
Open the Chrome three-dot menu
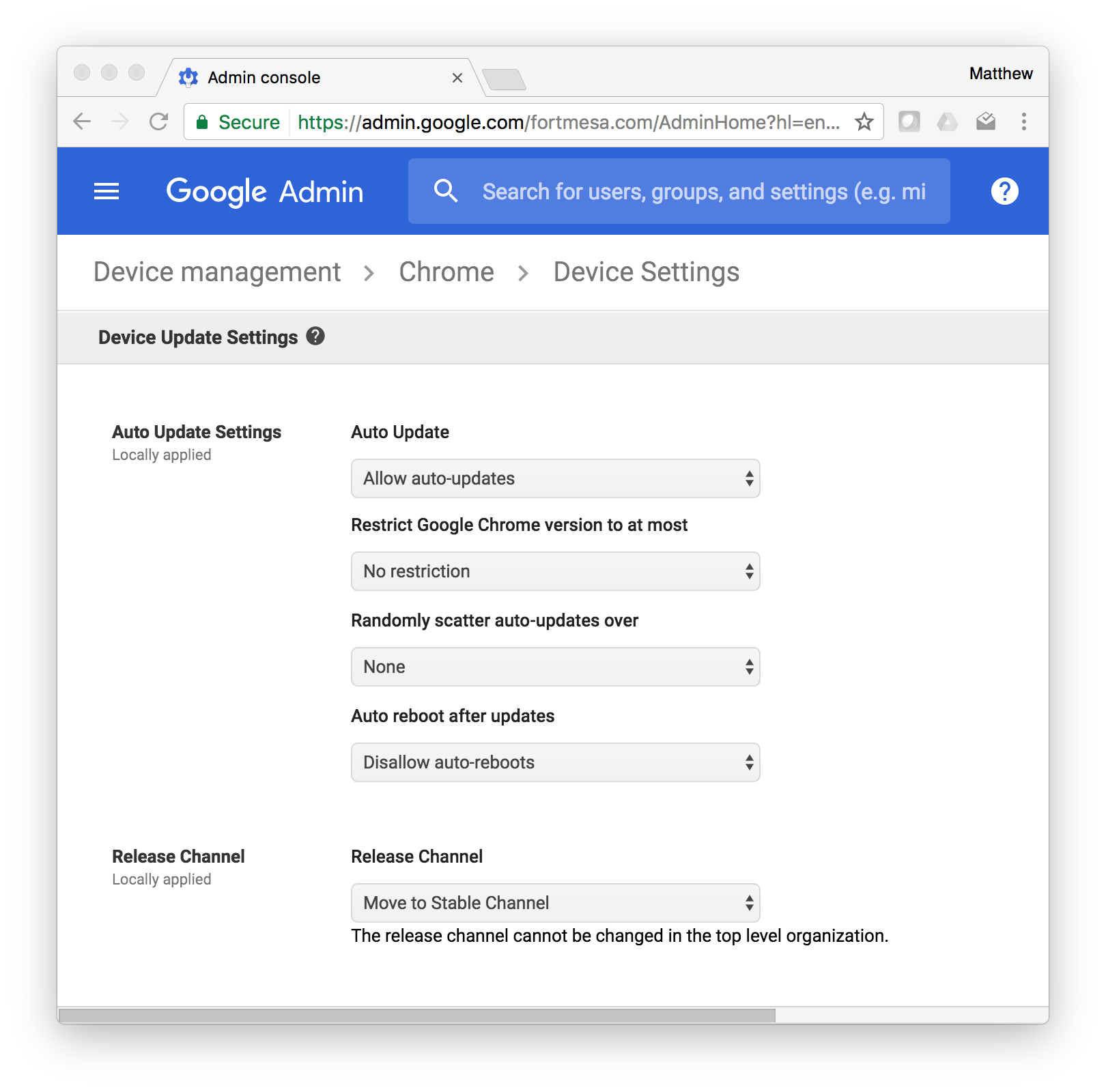point(1023,121)
